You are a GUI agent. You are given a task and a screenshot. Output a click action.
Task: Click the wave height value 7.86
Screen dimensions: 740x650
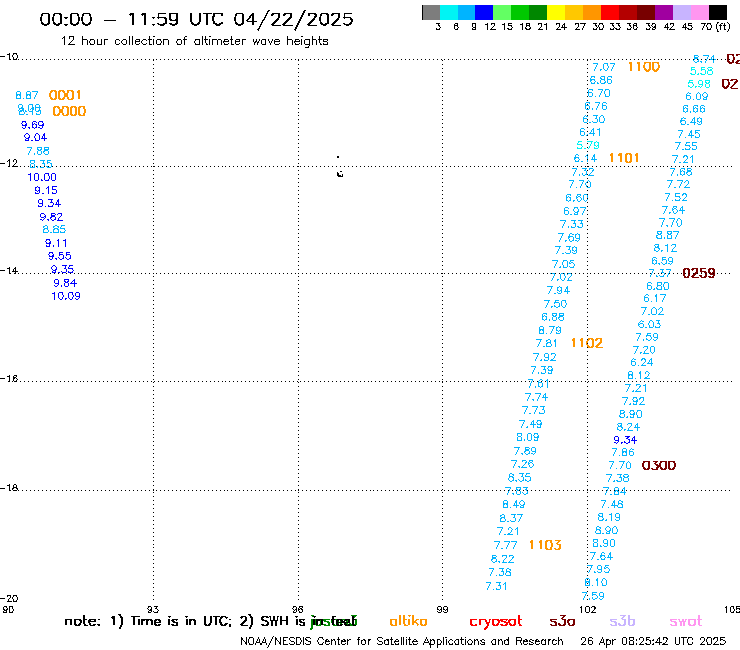click(623, 452)
